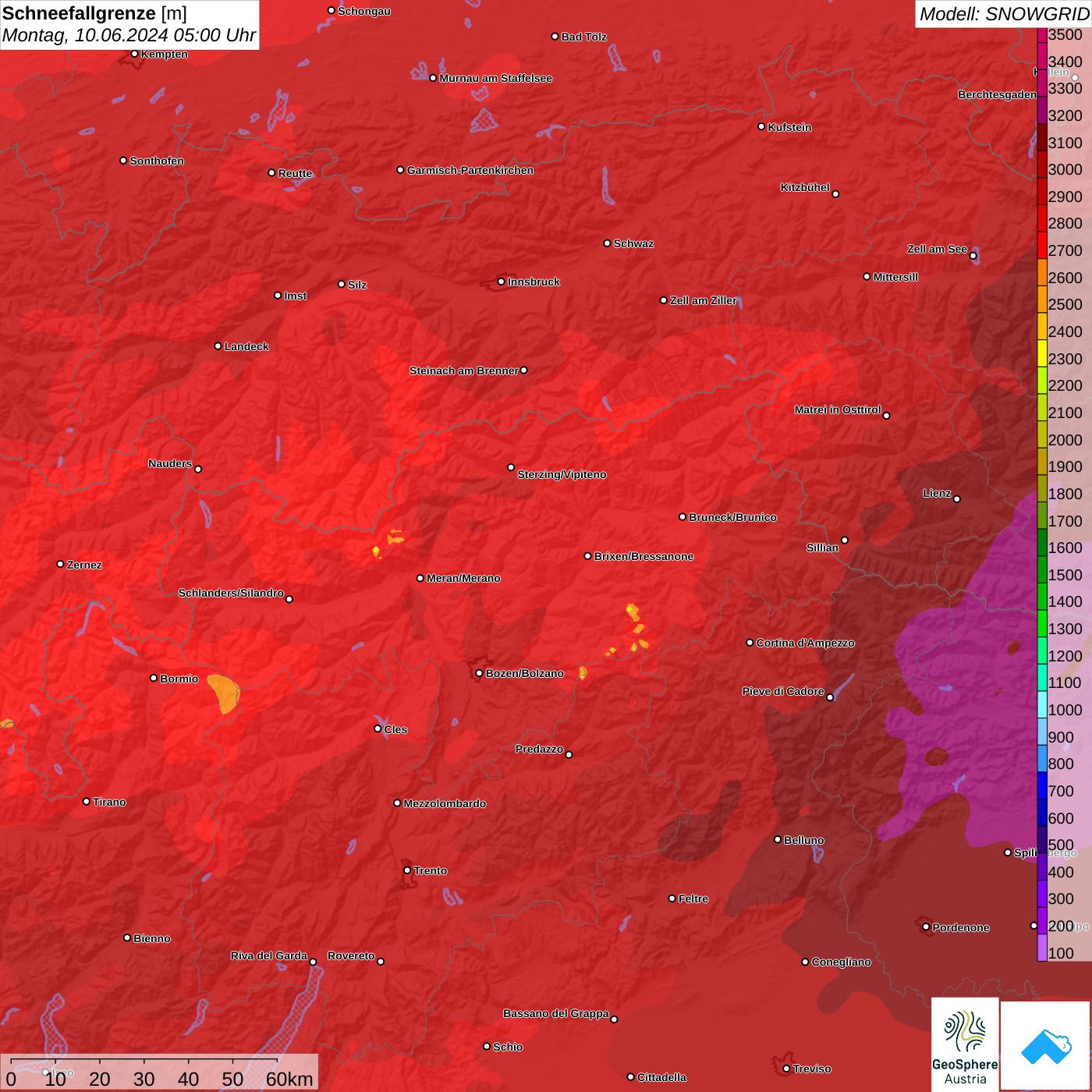Click the Sonthofen label
This screenshot has height=1092, width=1092.
click(157, 161)
